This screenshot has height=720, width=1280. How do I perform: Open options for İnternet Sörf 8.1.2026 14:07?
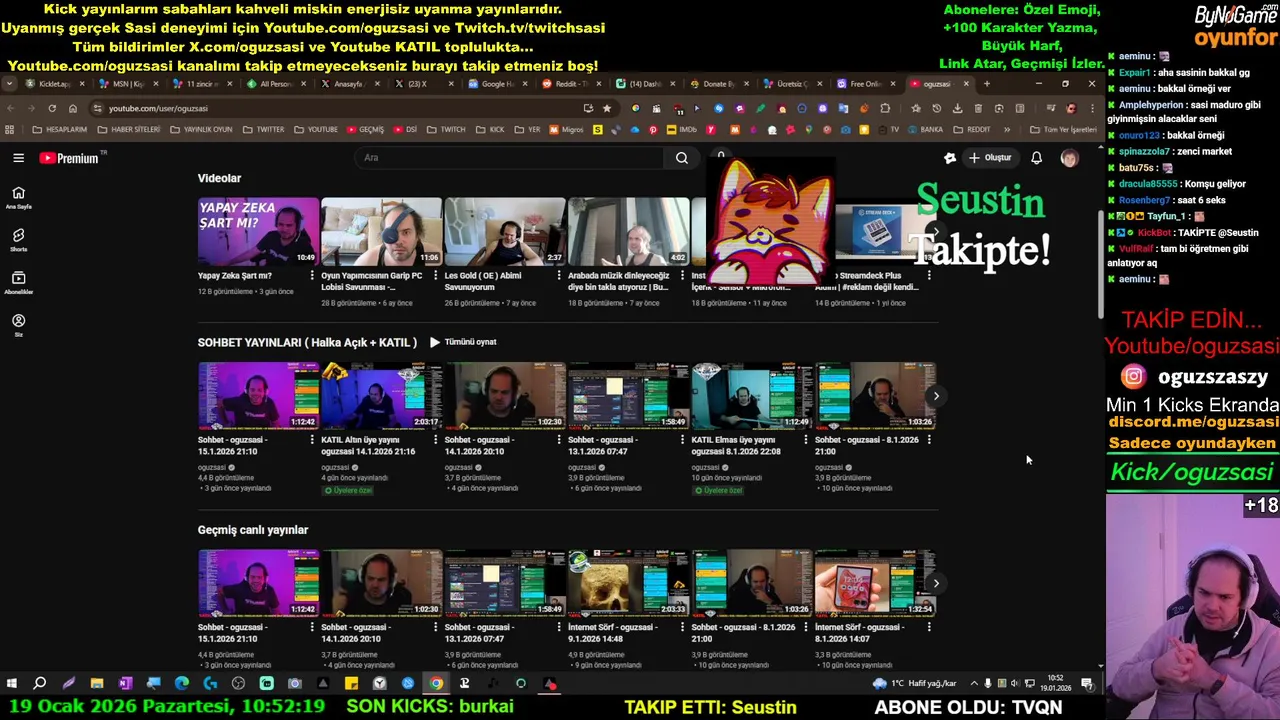pos(929,627)
